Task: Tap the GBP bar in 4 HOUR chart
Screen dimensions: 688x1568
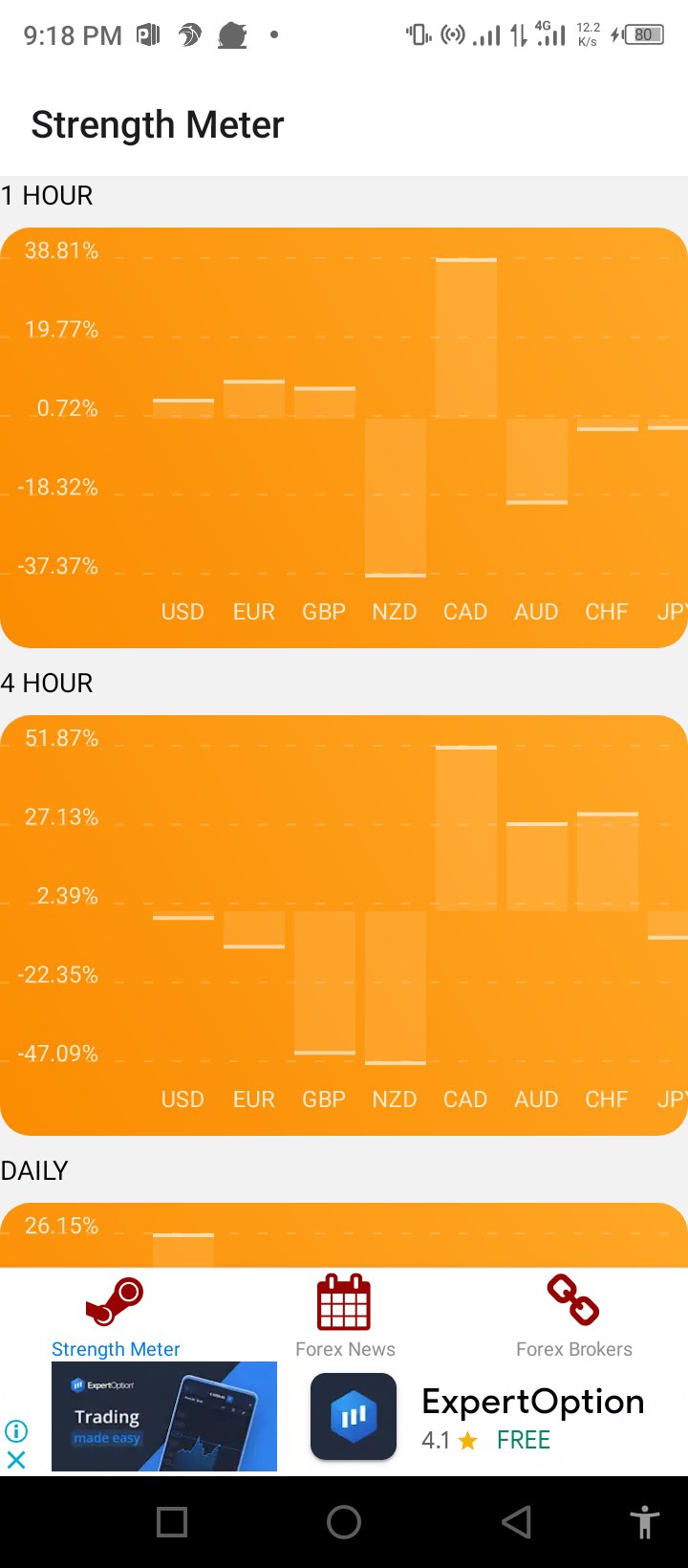Action: [x=325, y=983]
